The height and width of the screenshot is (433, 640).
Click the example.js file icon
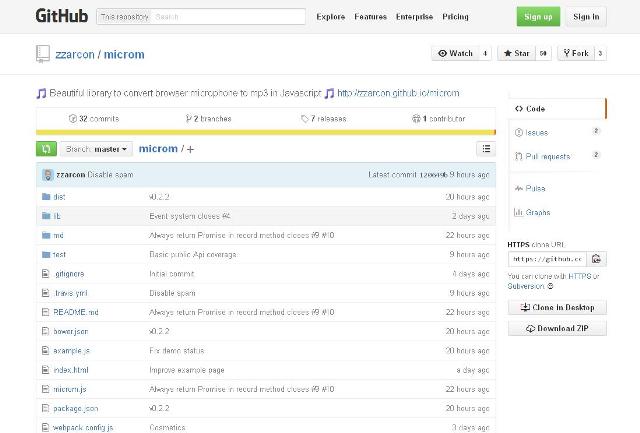coord(46,351)
